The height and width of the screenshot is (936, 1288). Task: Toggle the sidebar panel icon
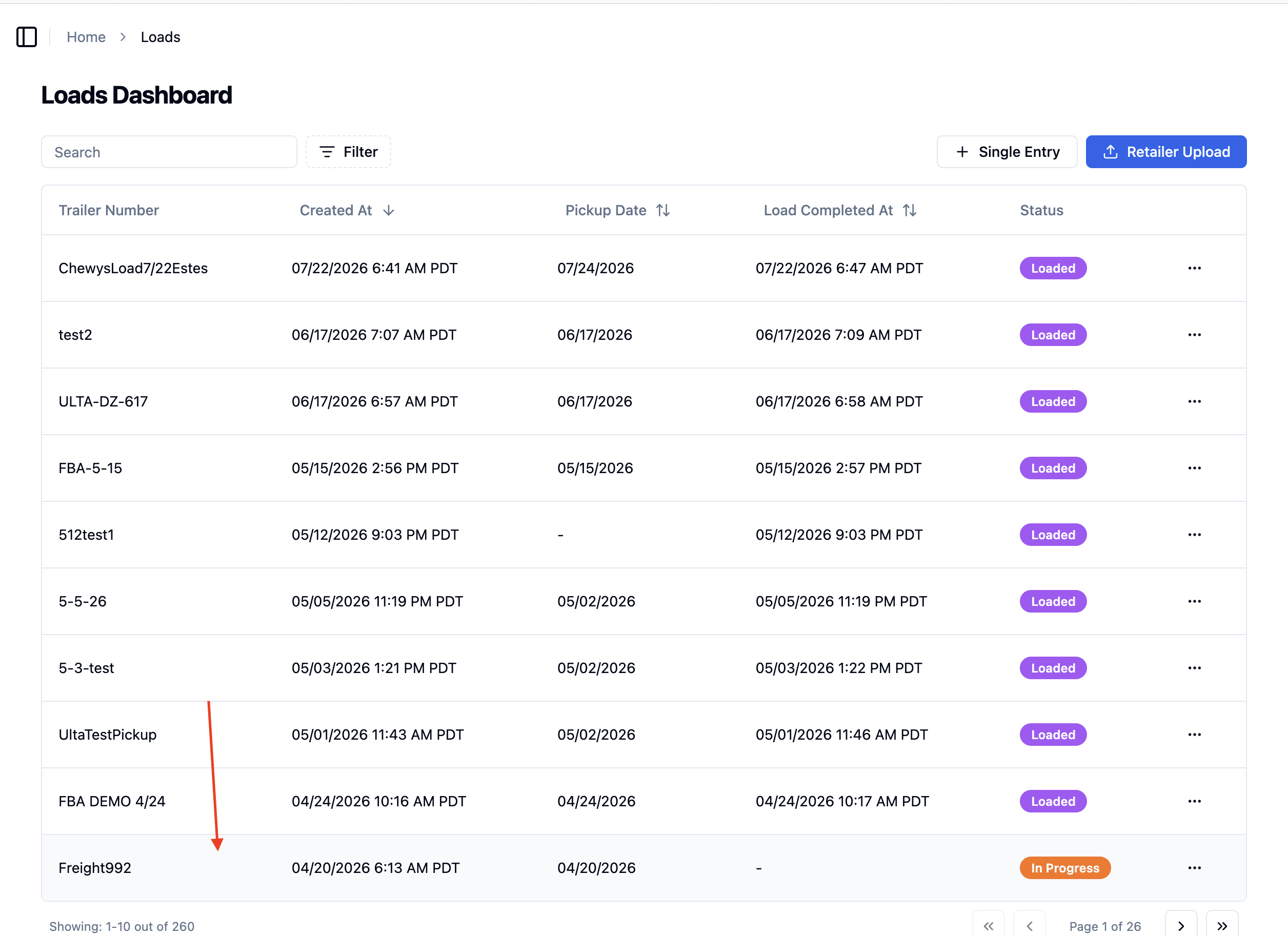[27, 37]
